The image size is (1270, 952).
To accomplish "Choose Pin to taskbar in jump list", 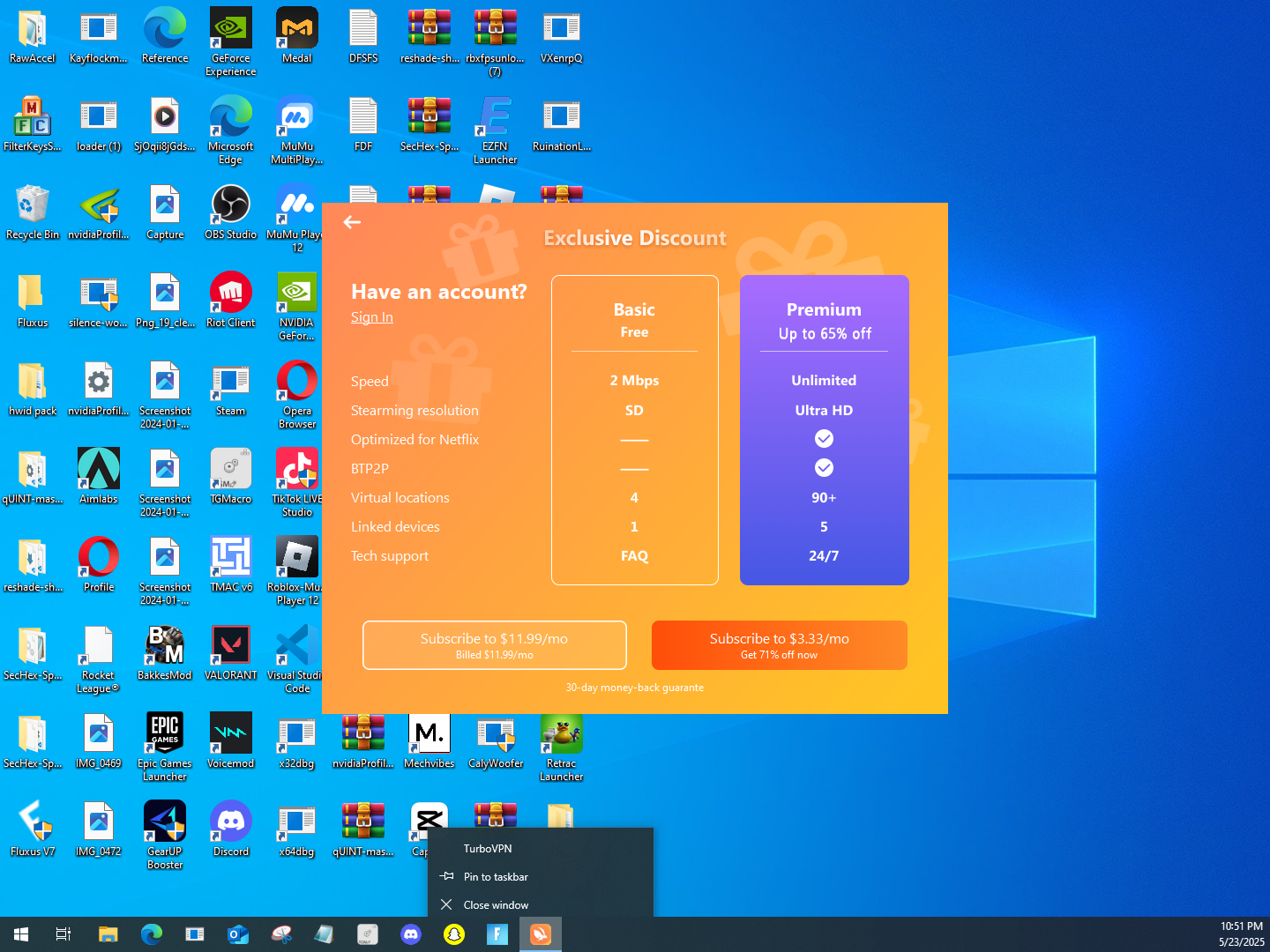I will click(541, 877).
